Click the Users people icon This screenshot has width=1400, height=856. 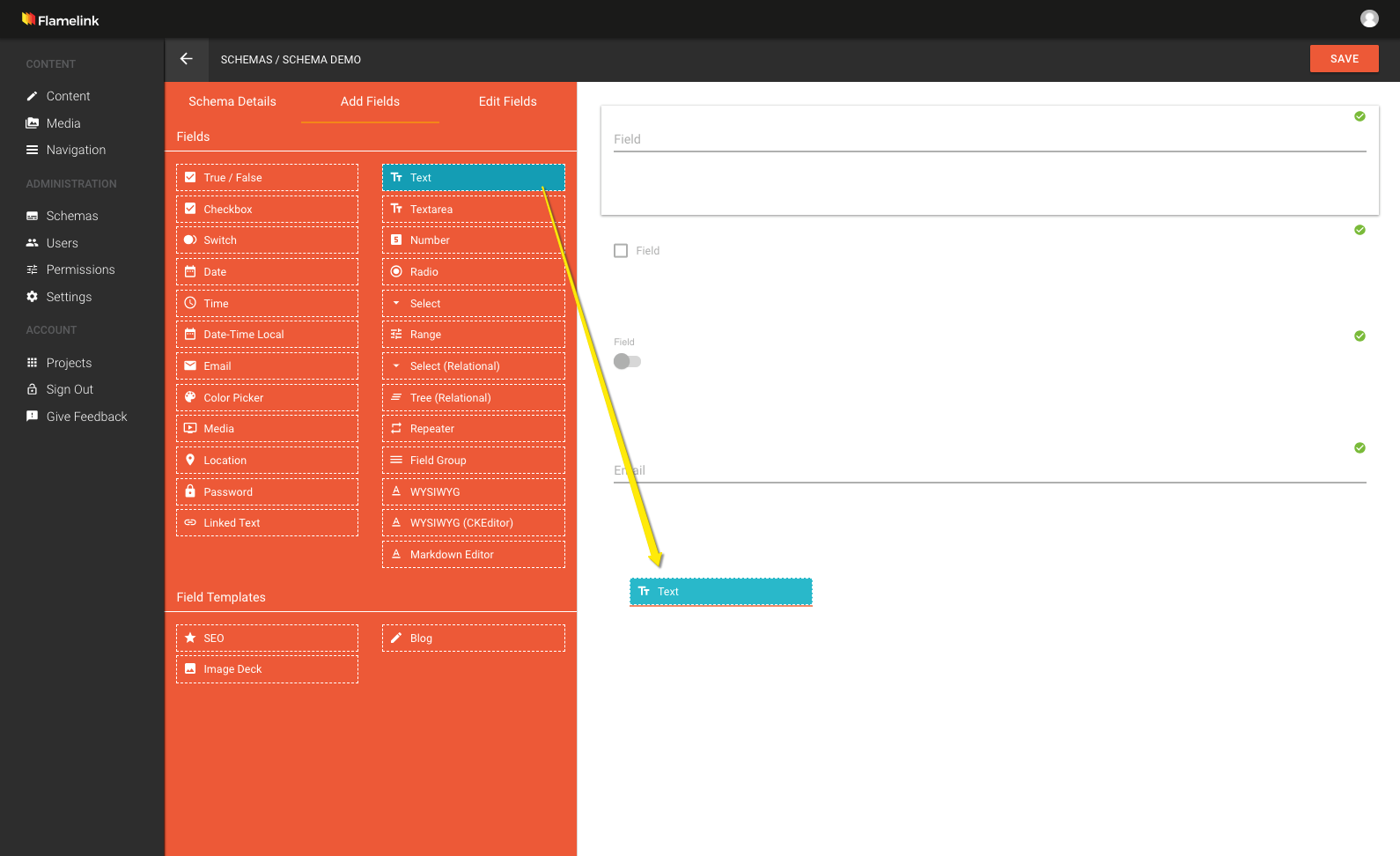click(32, 243)
